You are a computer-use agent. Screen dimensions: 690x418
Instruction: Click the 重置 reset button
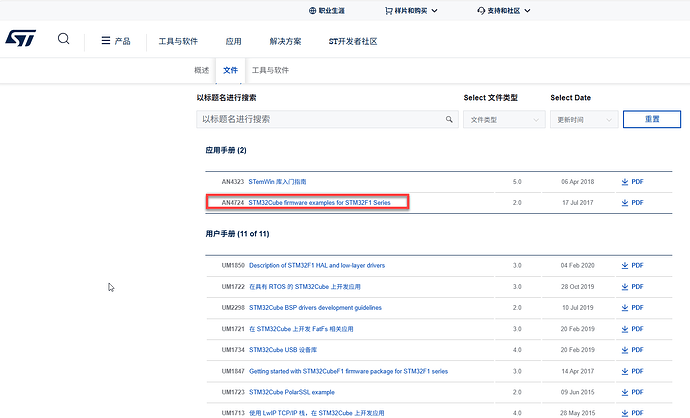coord(652,119)
